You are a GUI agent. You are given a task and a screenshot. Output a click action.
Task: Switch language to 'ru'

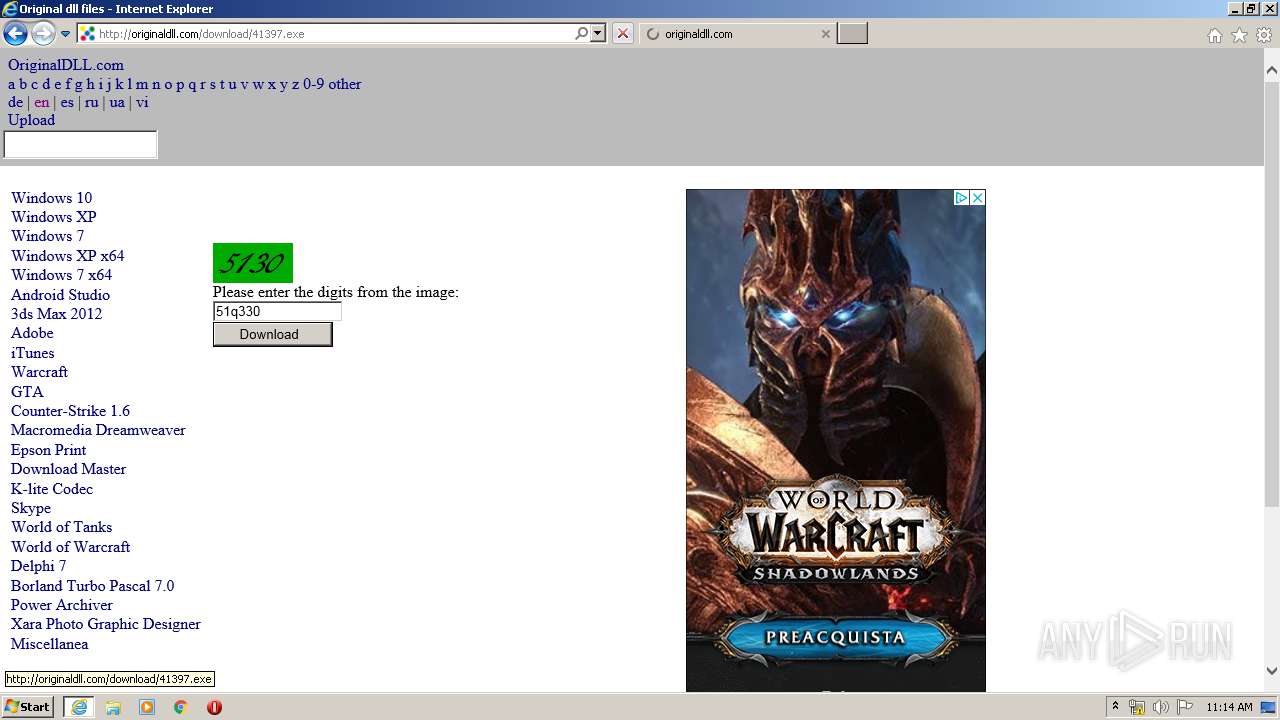click(91, 102)
